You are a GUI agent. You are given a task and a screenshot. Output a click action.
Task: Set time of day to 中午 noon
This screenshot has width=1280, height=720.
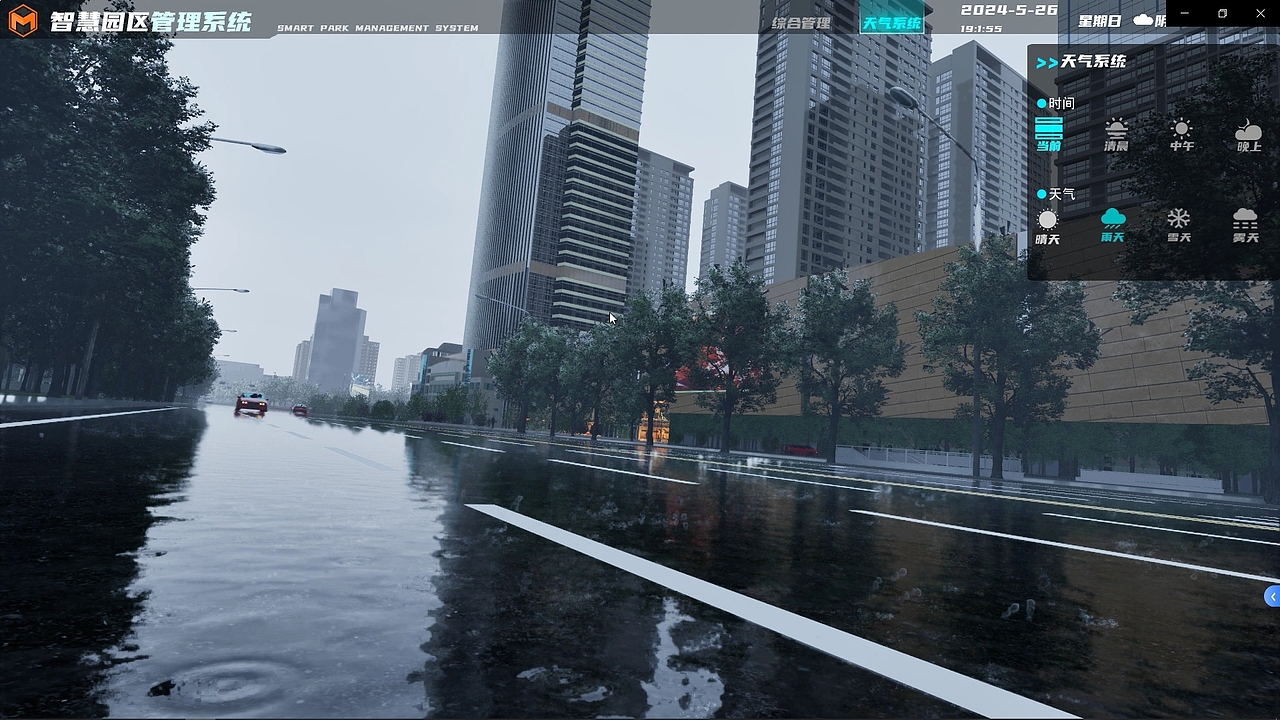(x=1182, y=134)
